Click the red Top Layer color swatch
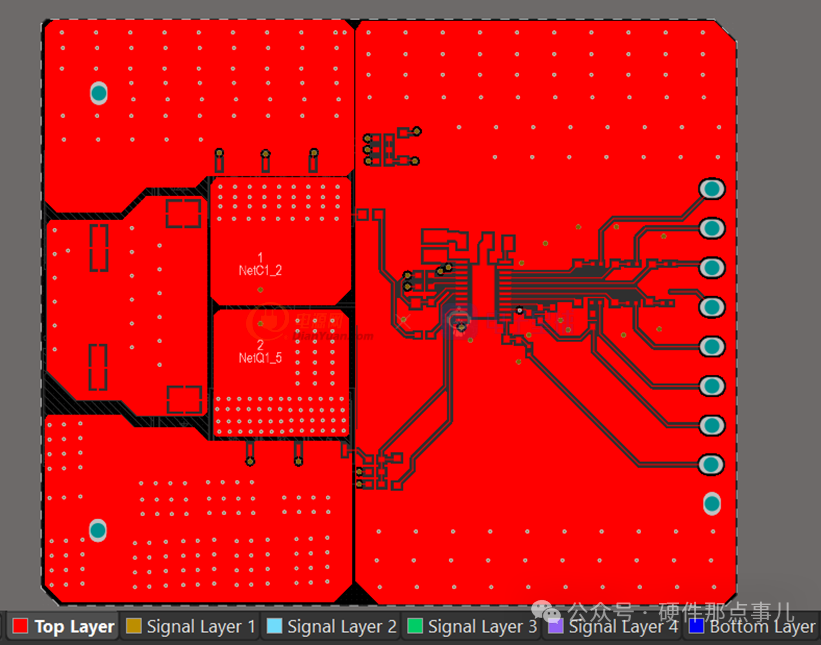The height and width of the screenshot is (645, 821). coord(20,627)
